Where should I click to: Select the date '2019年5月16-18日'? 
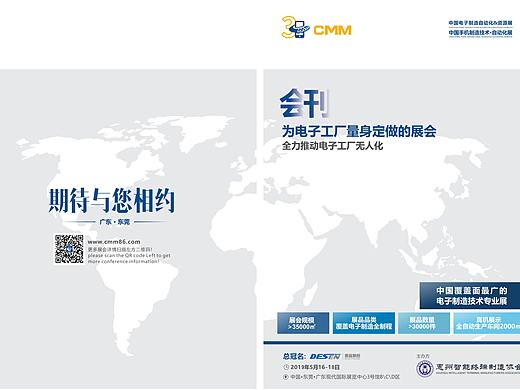[x=315, y=367]
